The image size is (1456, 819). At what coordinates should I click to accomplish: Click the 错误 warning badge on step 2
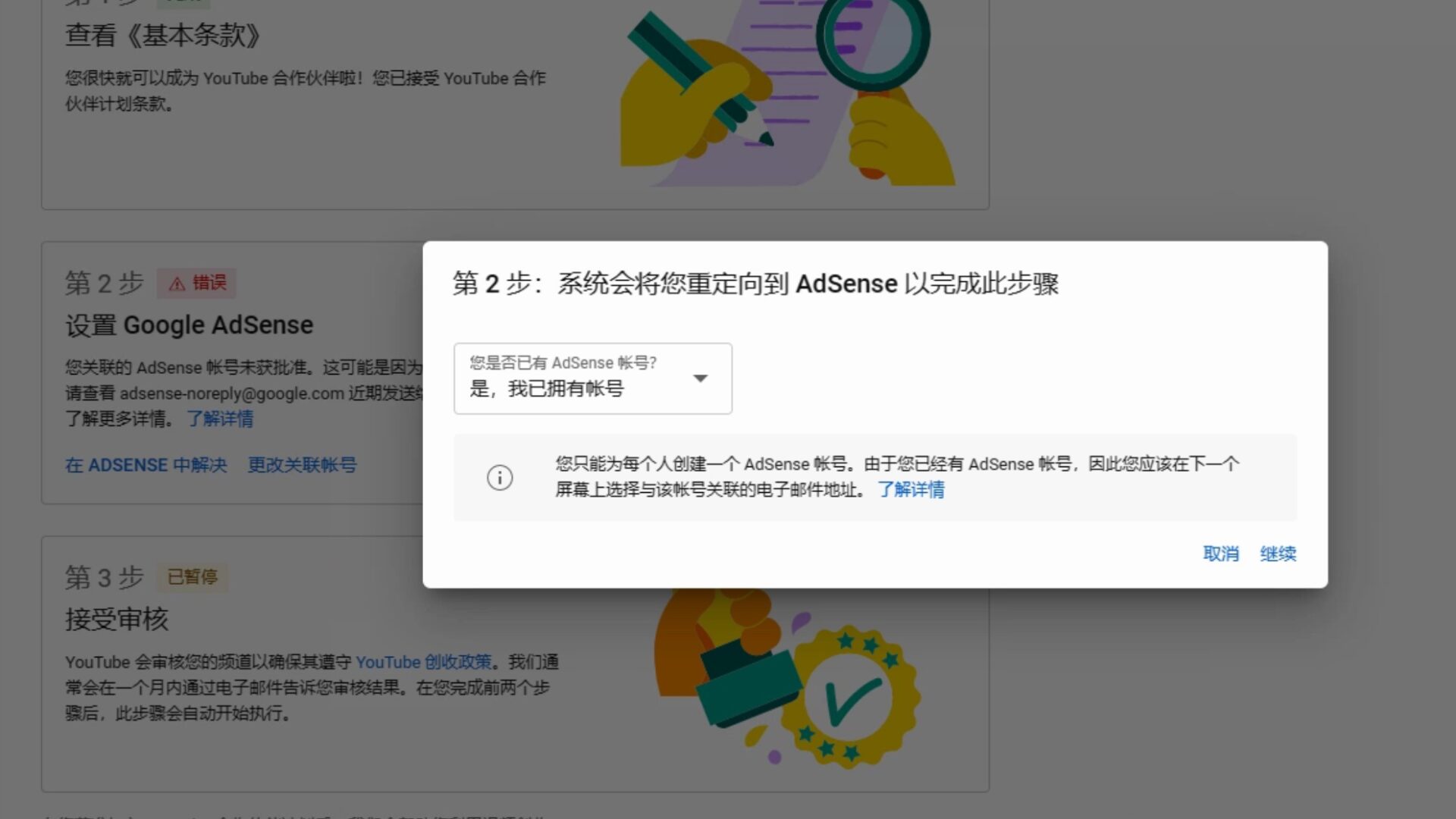(x=197, y=283)
